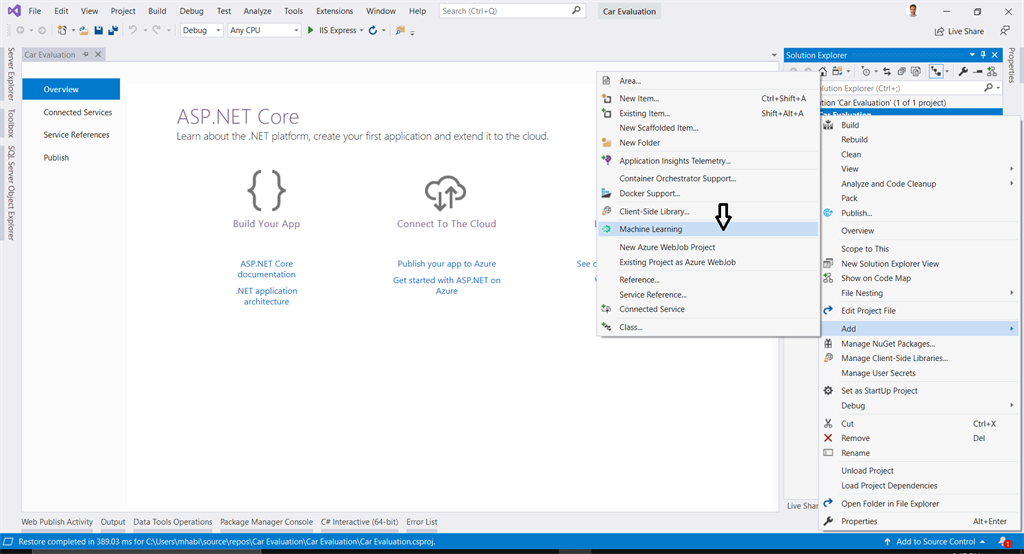Open the Debug configuration dropdown

point(201,30)
